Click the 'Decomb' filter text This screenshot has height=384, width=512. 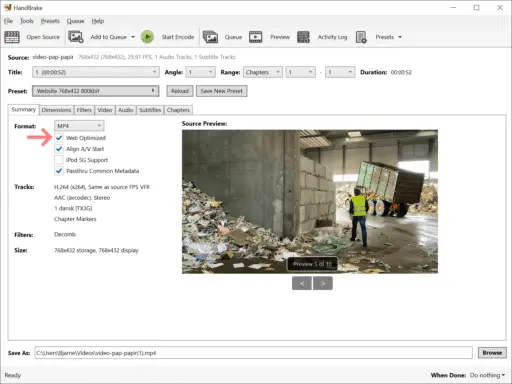click(65, 234)
